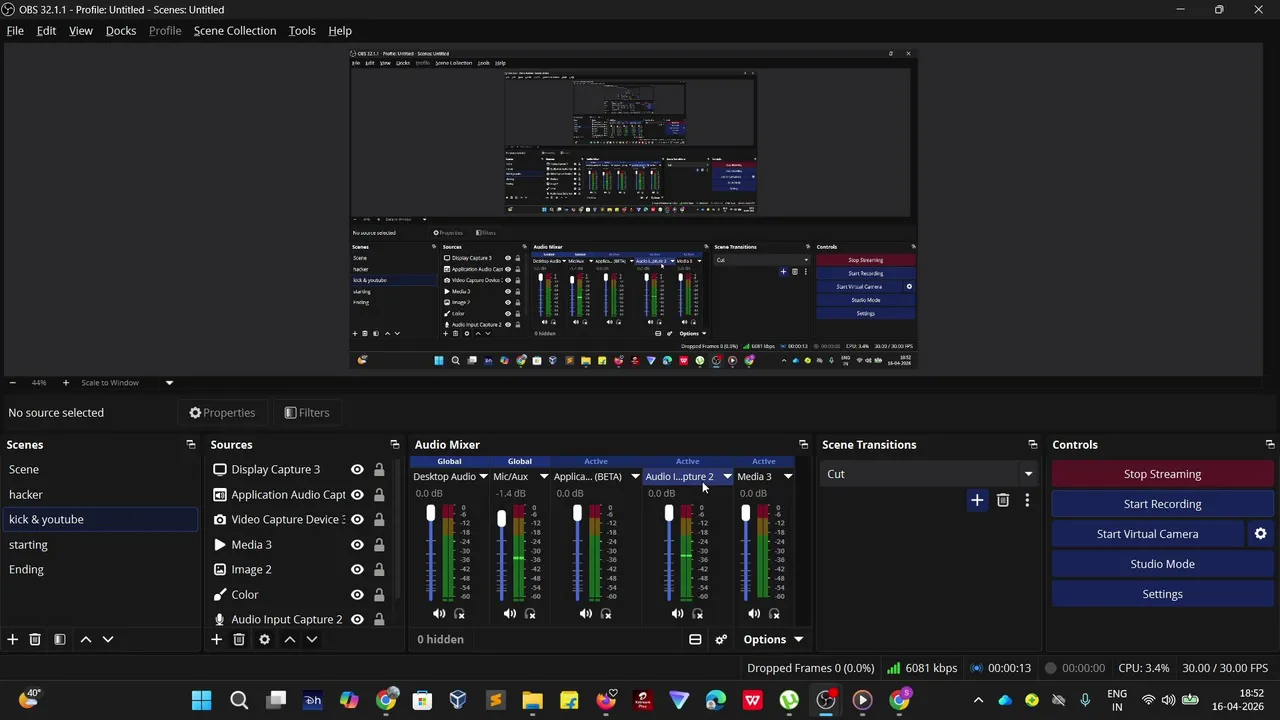1280x720 pixels.
Task: Open virtual camera settings gear
Action: 1260,534
